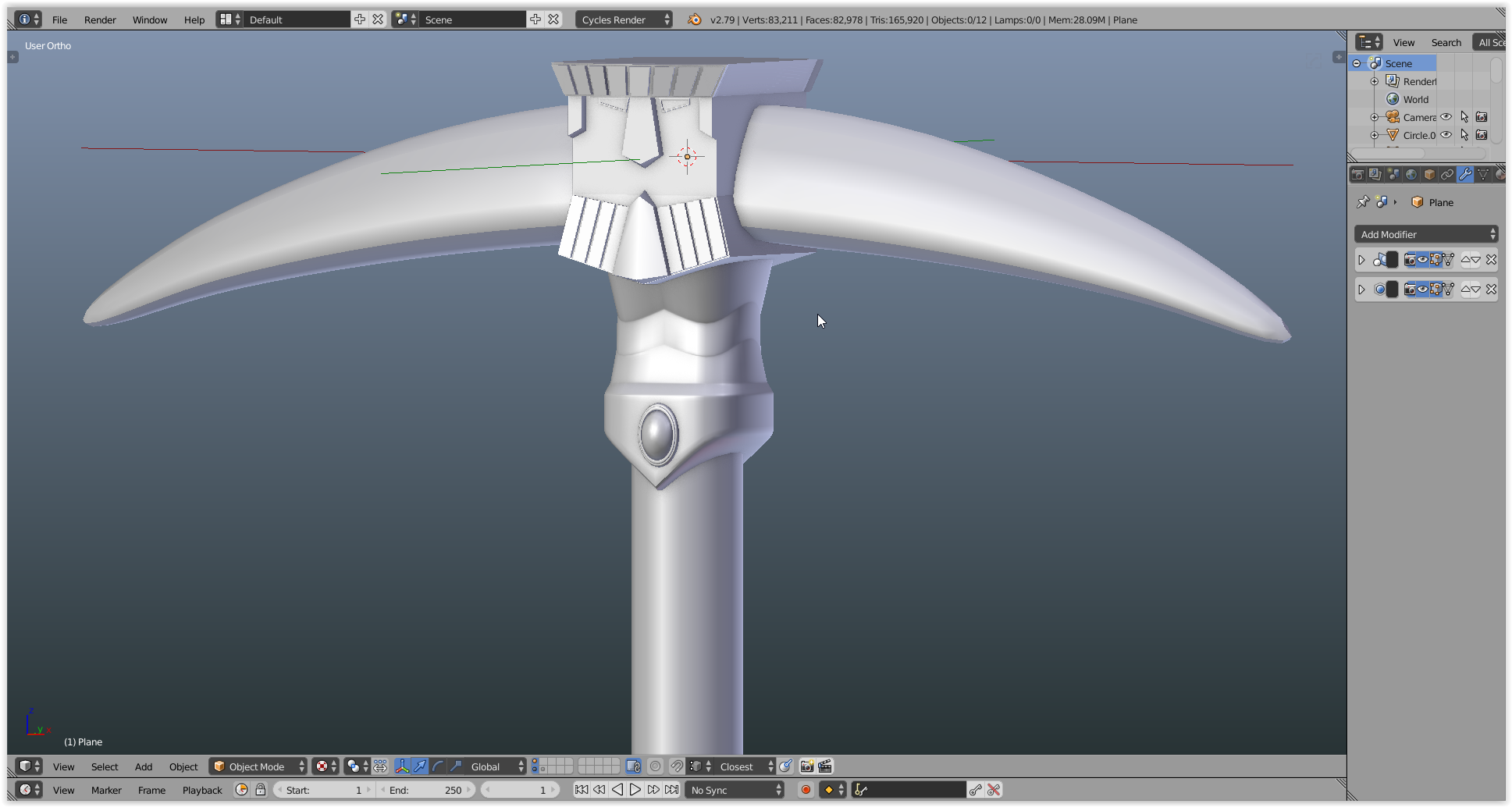1512x807 pixels.
Task: Jump to the last frame of the timeline
Action: point(672,790)
